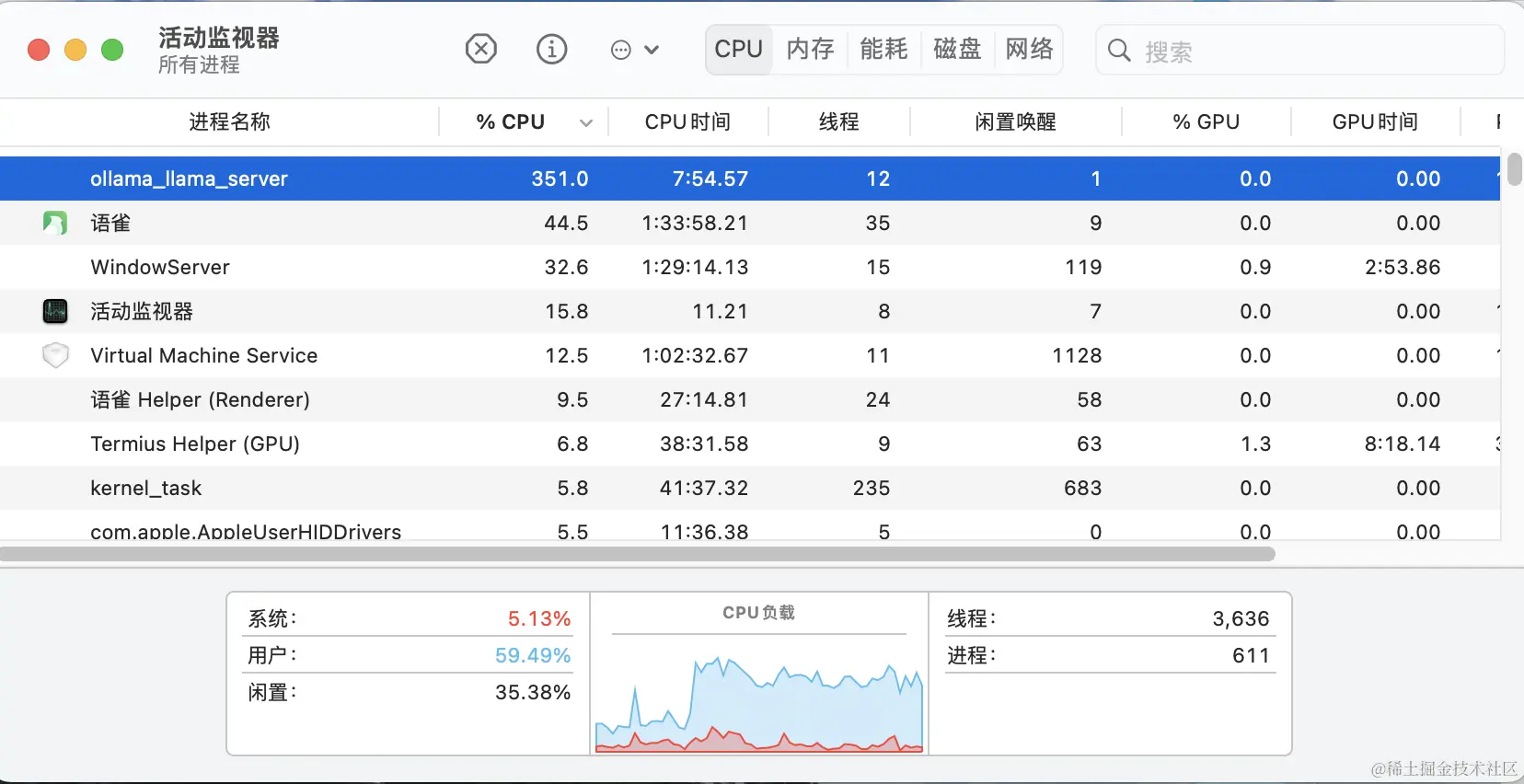Sort by 进程名称 column header
1524x784 pixels.
coord(229,121)
